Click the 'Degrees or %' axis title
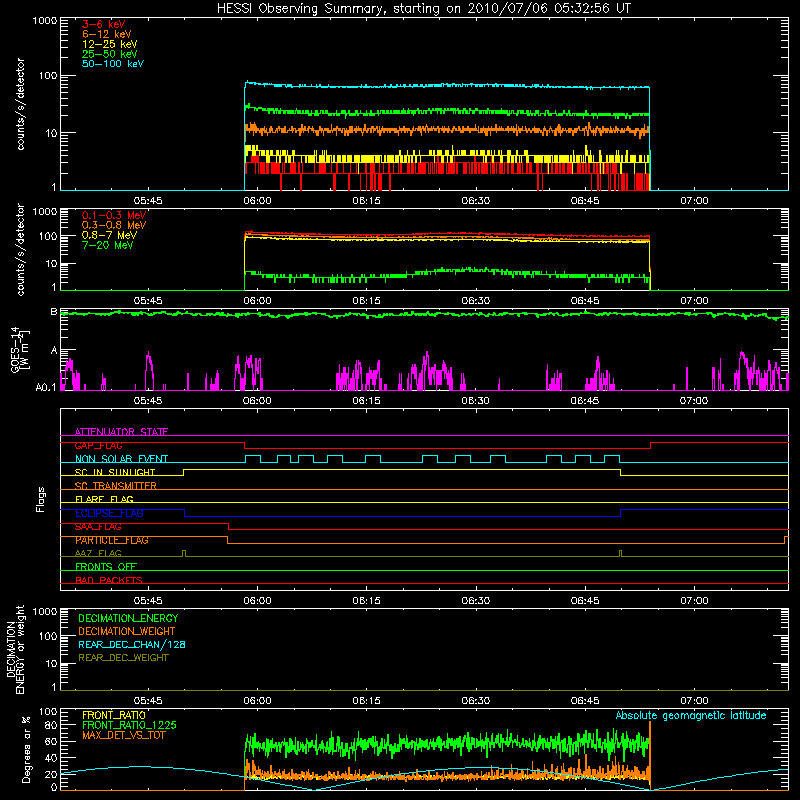 pos(27,749)
